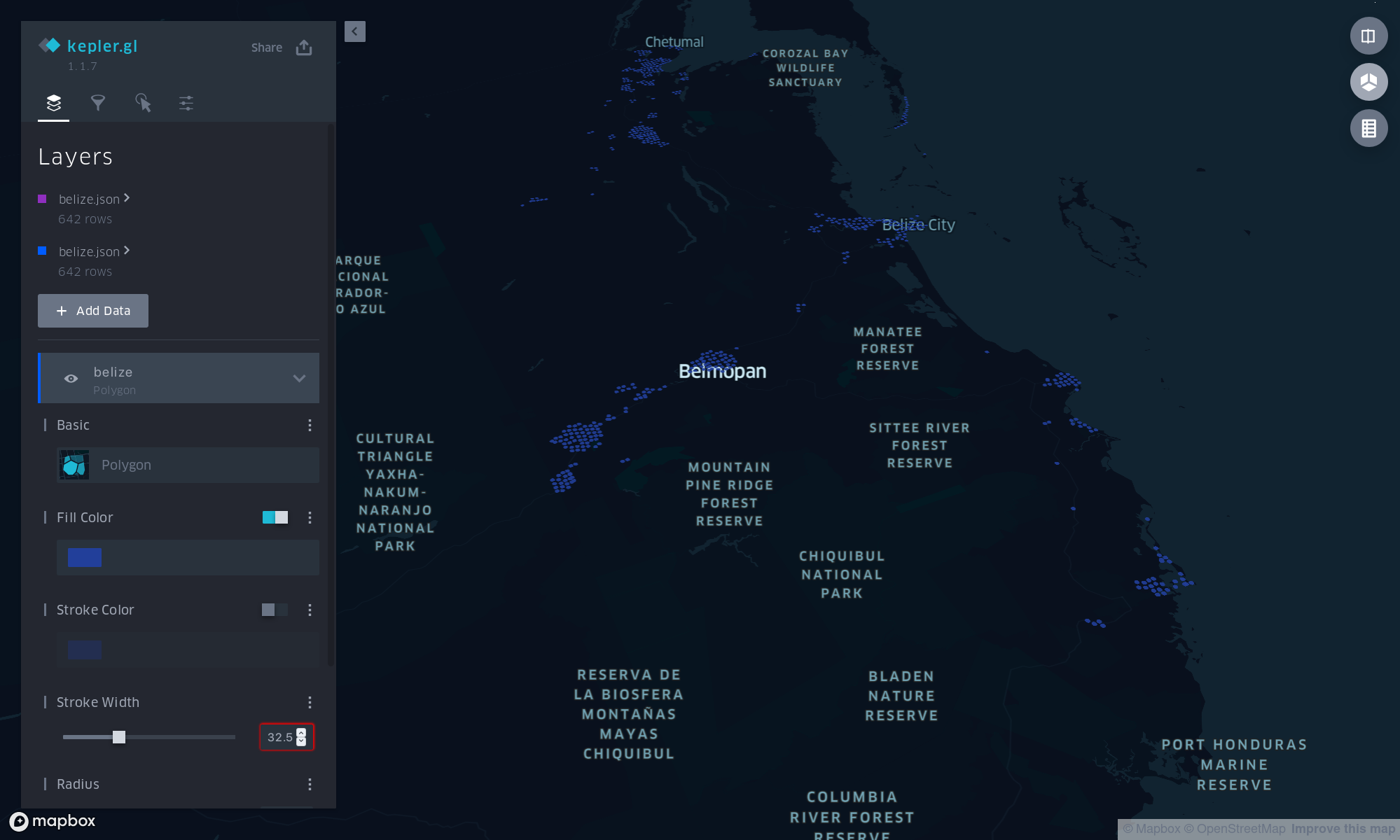Select the Layers tab icon

54,103
